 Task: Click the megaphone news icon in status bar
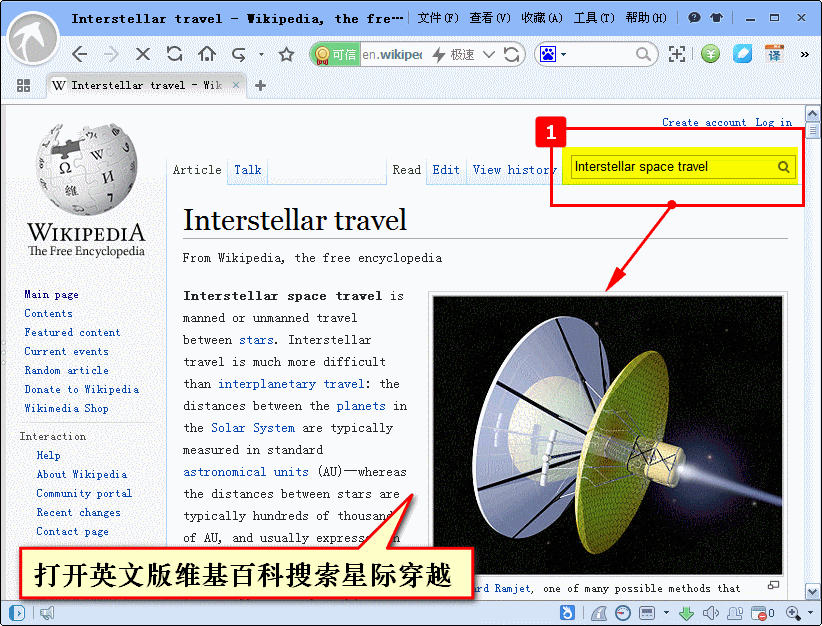[x=47, y=612]
